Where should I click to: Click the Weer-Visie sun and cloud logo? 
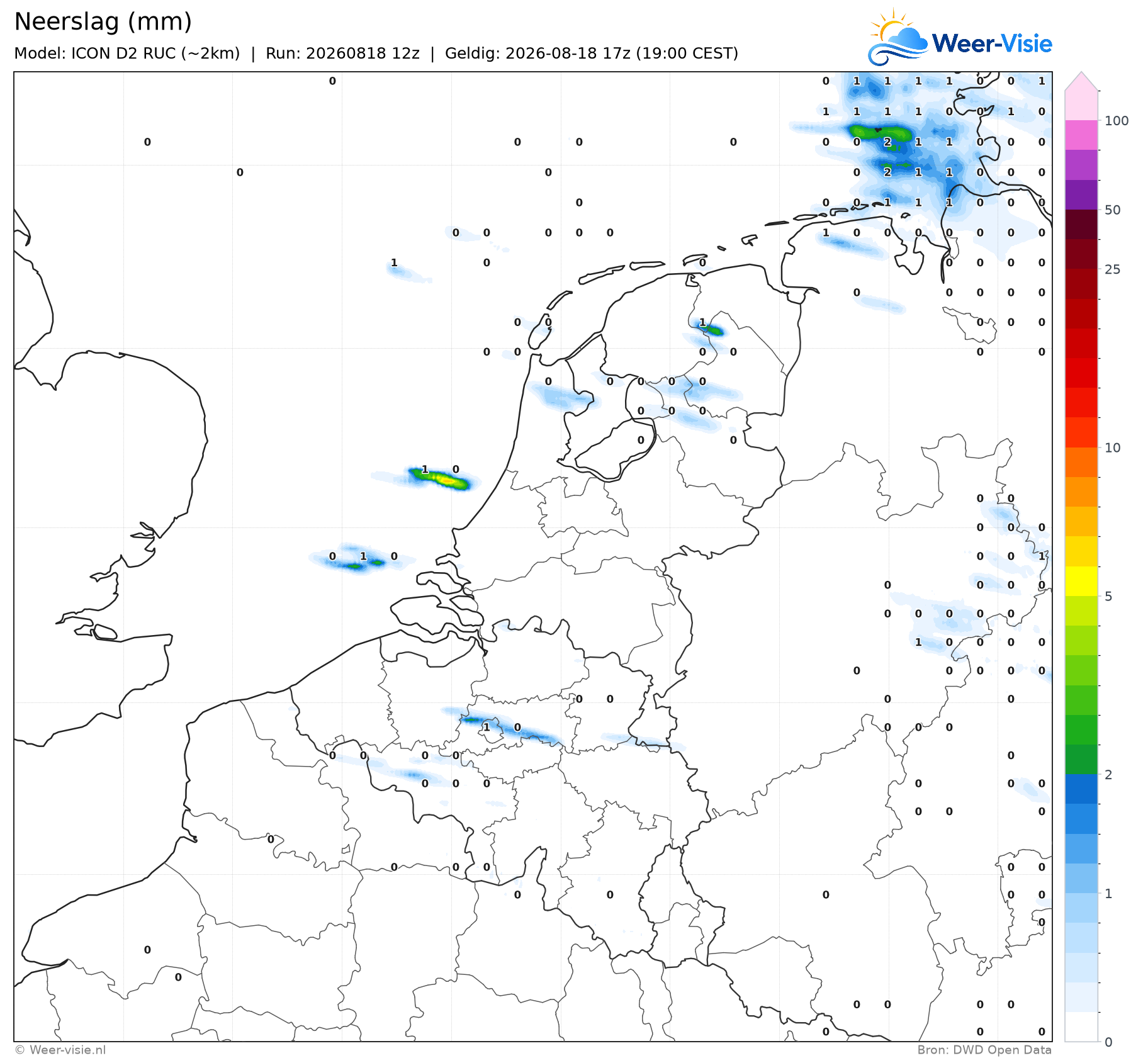click(x=898, y=37)
